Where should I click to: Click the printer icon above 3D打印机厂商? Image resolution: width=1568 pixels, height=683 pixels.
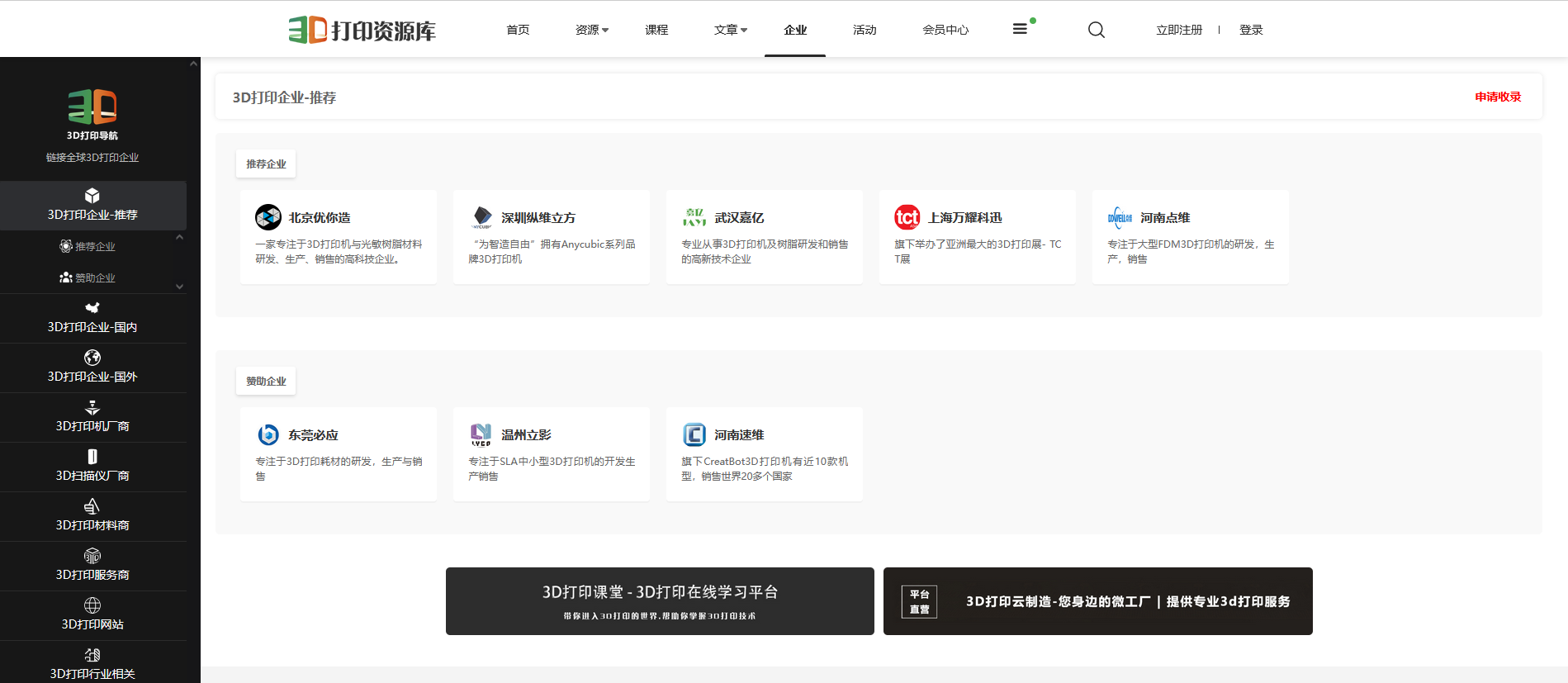click(x=92, y=407)
